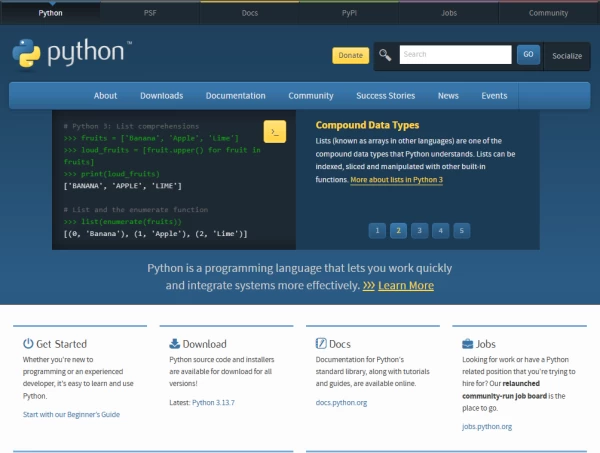Click the Download icon heading
600x453 pixels.
click(198, 344)
